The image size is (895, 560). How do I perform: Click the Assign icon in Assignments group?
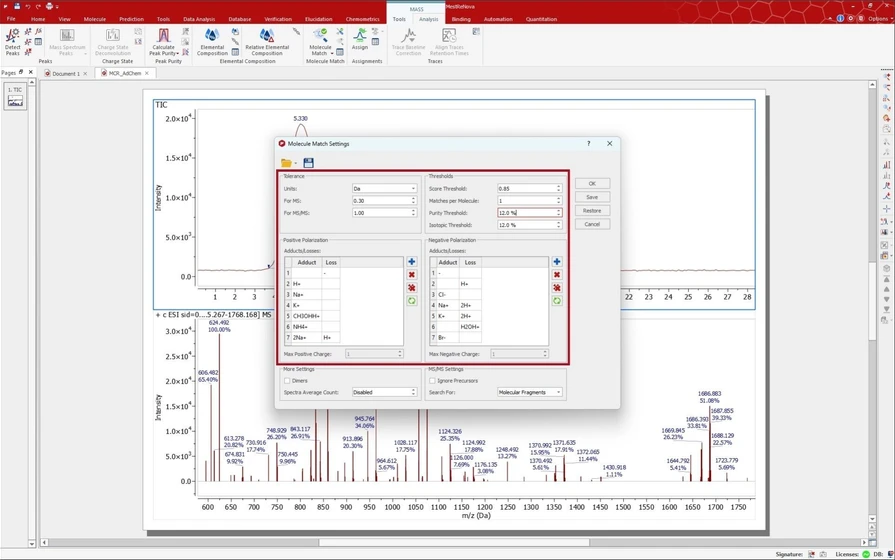(360, 39)
